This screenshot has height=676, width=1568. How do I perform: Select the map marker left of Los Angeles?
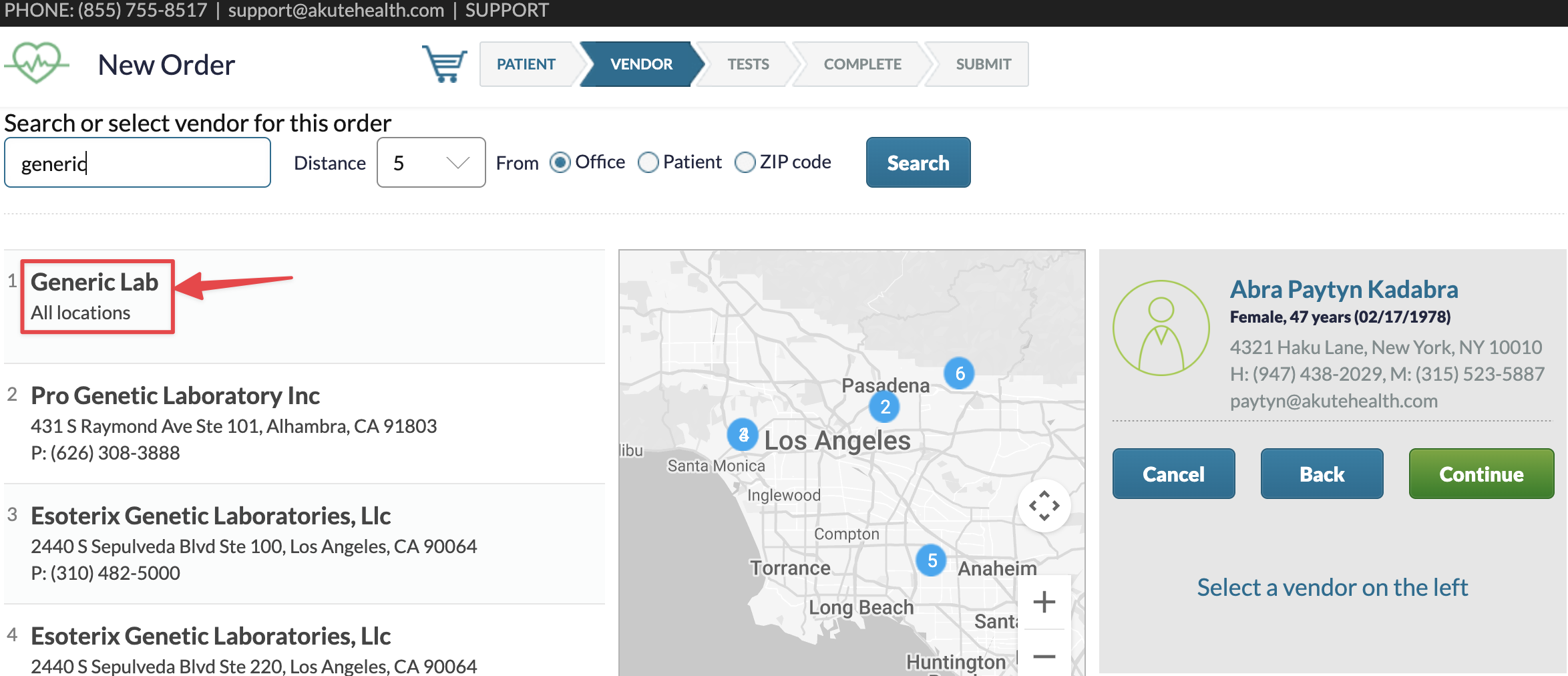click(x=743, y=436)
